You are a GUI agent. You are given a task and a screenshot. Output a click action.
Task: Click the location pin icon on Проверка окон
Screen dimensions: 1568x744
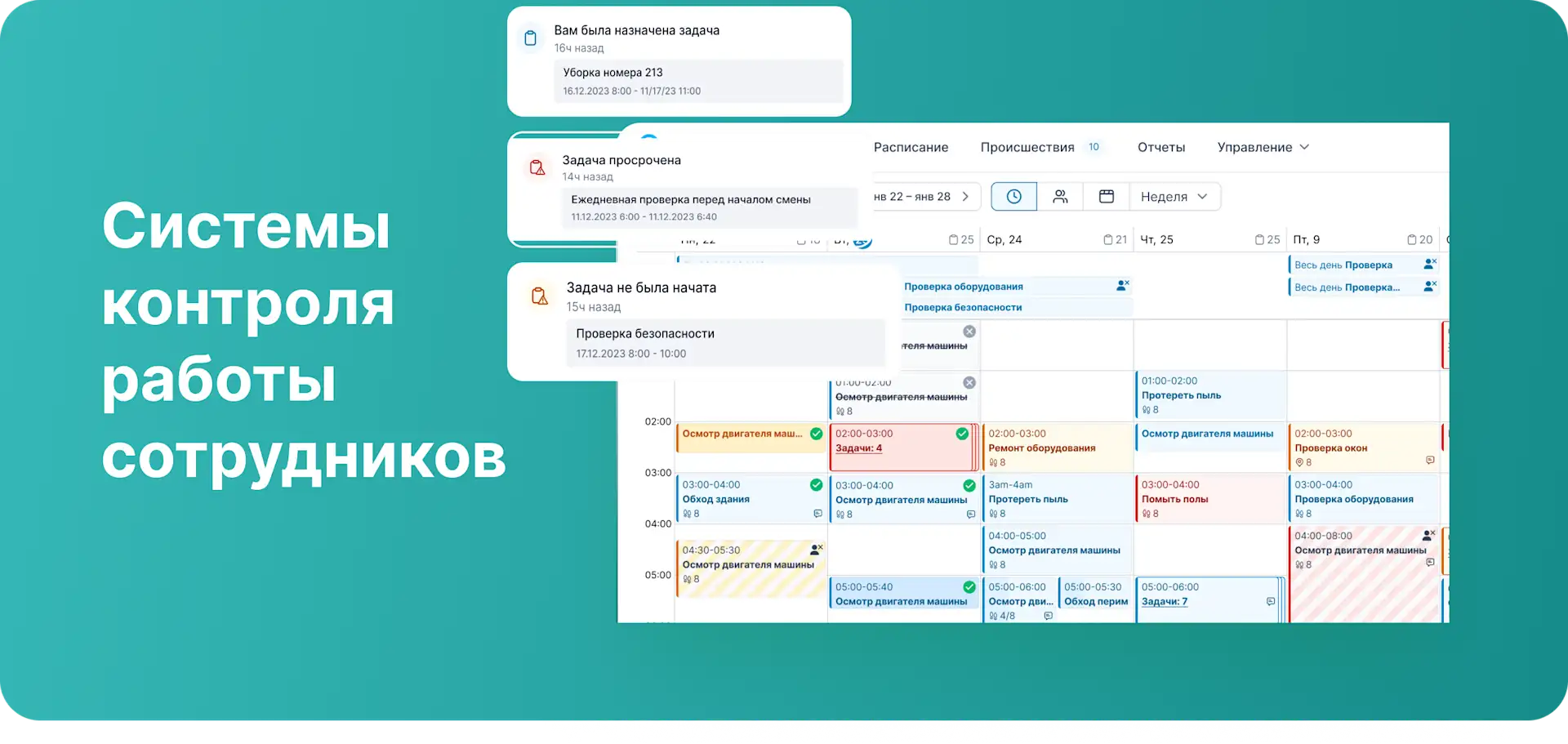(1298, 461)
